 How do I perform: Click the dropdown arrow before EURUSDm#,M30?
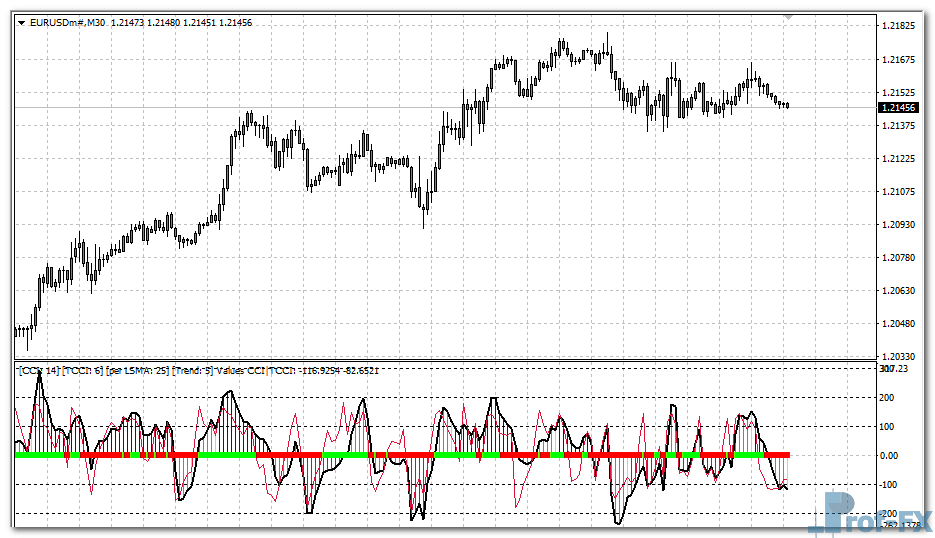click(x=21, y=22)
